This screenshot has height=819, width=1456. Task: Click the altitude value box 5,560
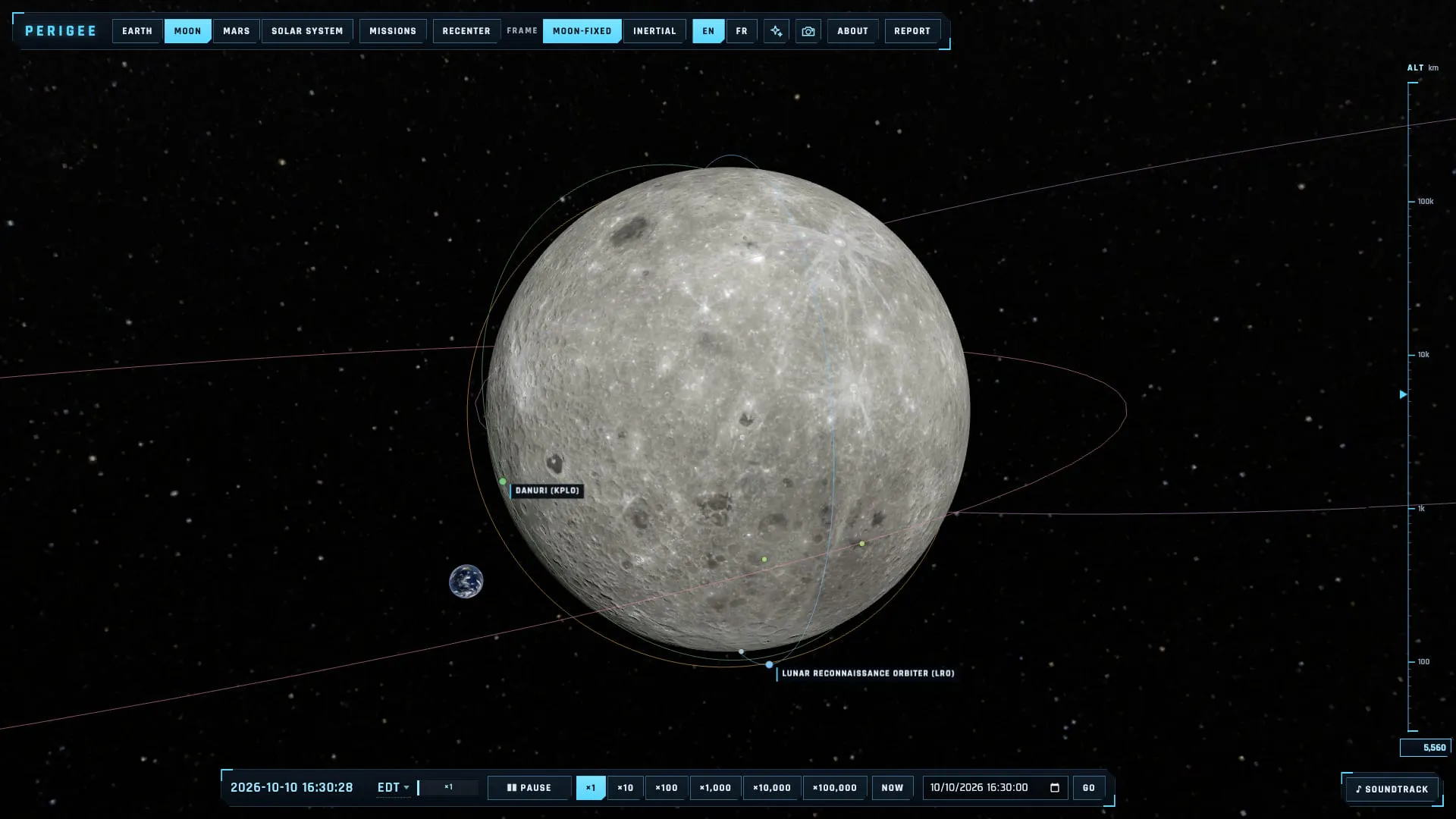click(1426, 748)
